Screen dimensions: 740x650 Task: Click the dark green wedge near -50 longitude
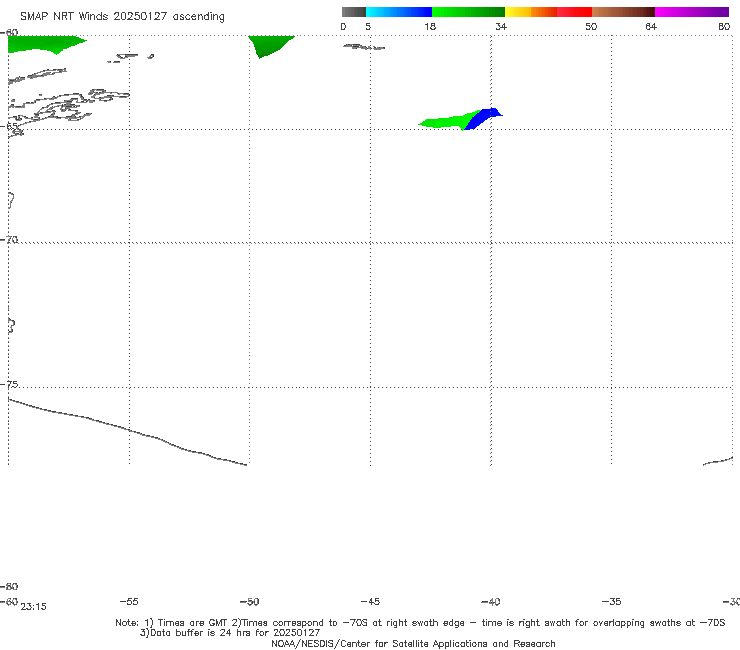tap(268, 45)
